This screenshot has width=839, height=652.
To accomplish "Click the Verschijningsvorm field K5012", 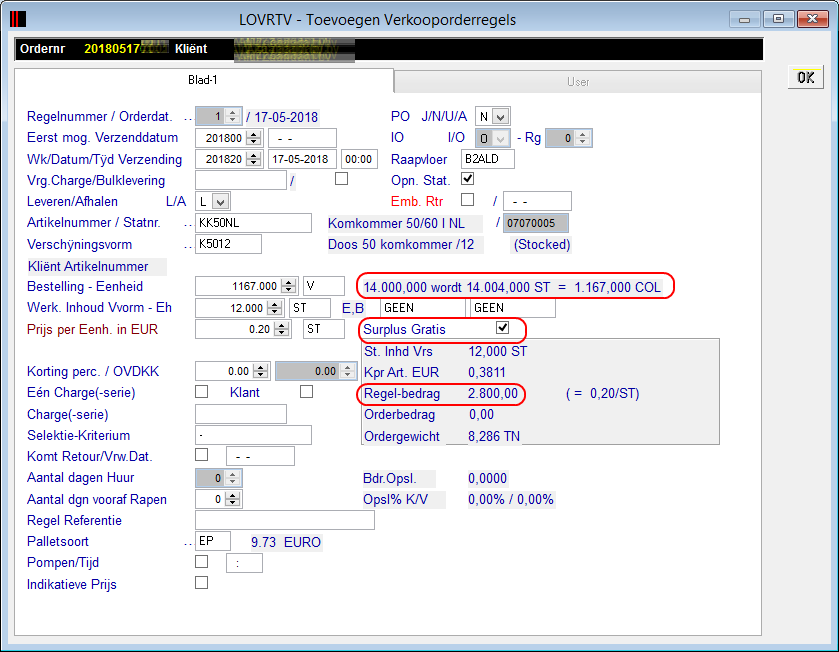I will (x=228, y=244).
